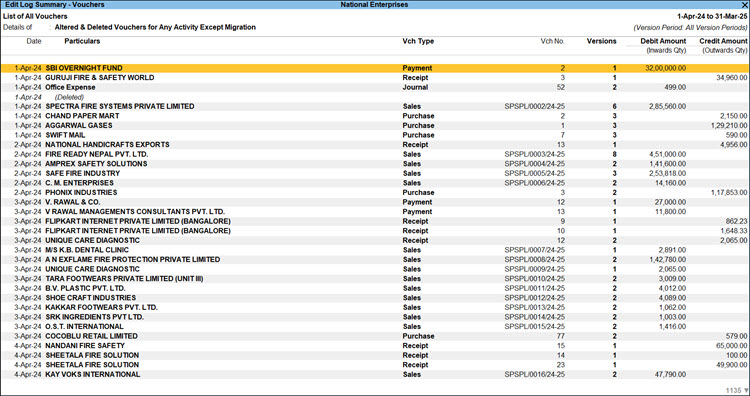Click the Vch Type column header
The image size is (750, 396).
point(418,41)
